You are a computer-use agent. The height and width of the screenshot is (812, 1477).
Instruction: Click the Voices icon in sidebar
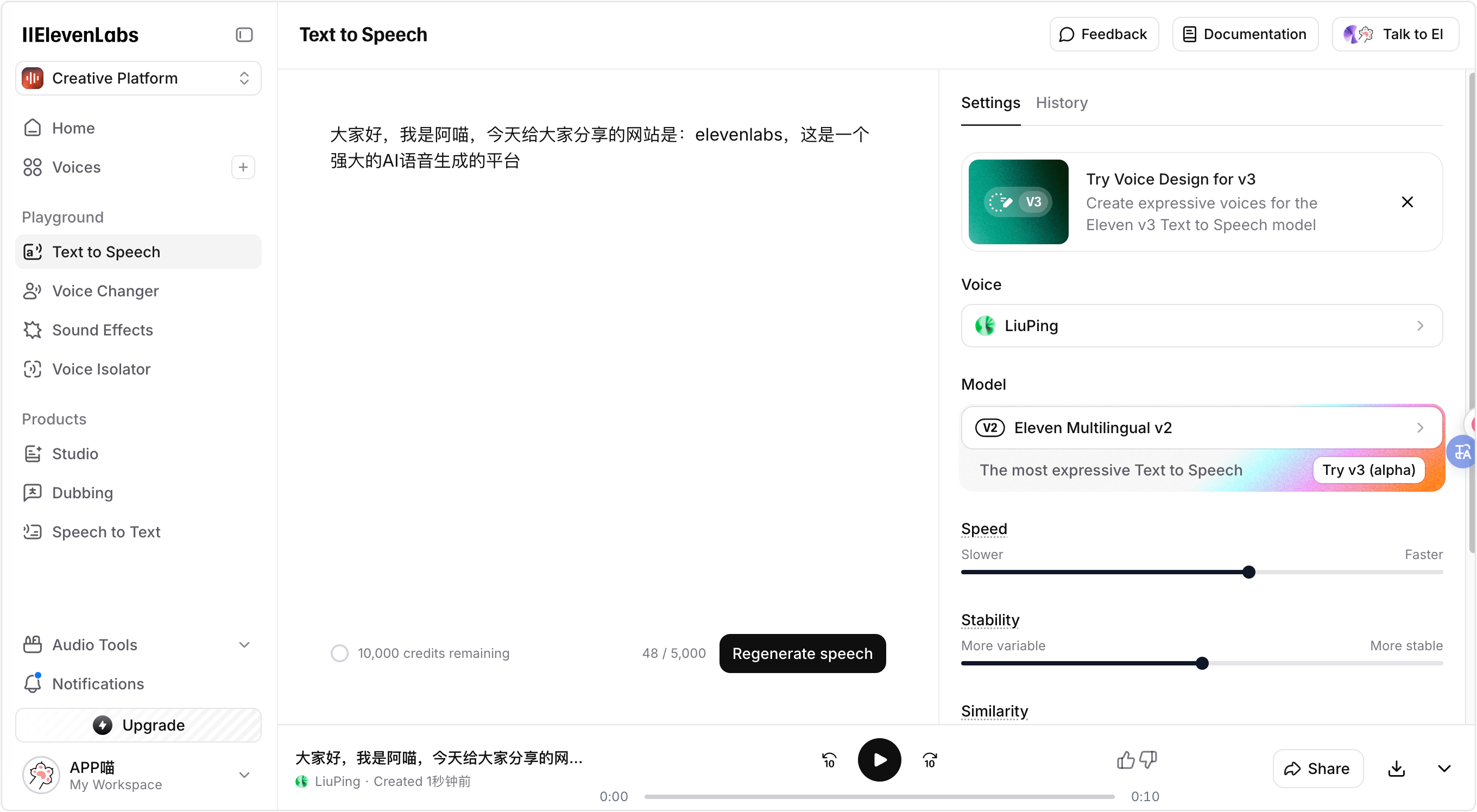point(33,167)
